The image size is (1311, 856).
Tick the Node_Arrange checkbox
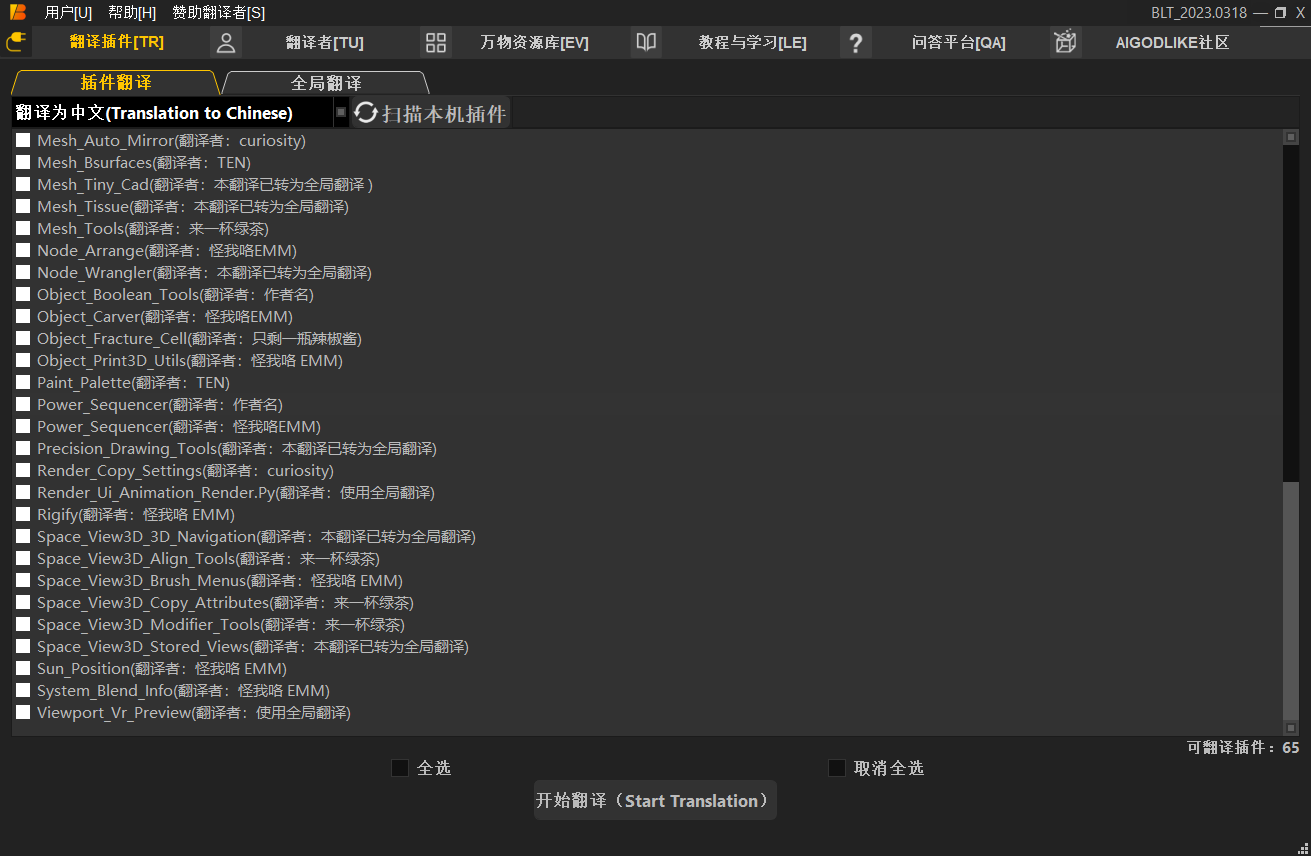coord(23,250)
